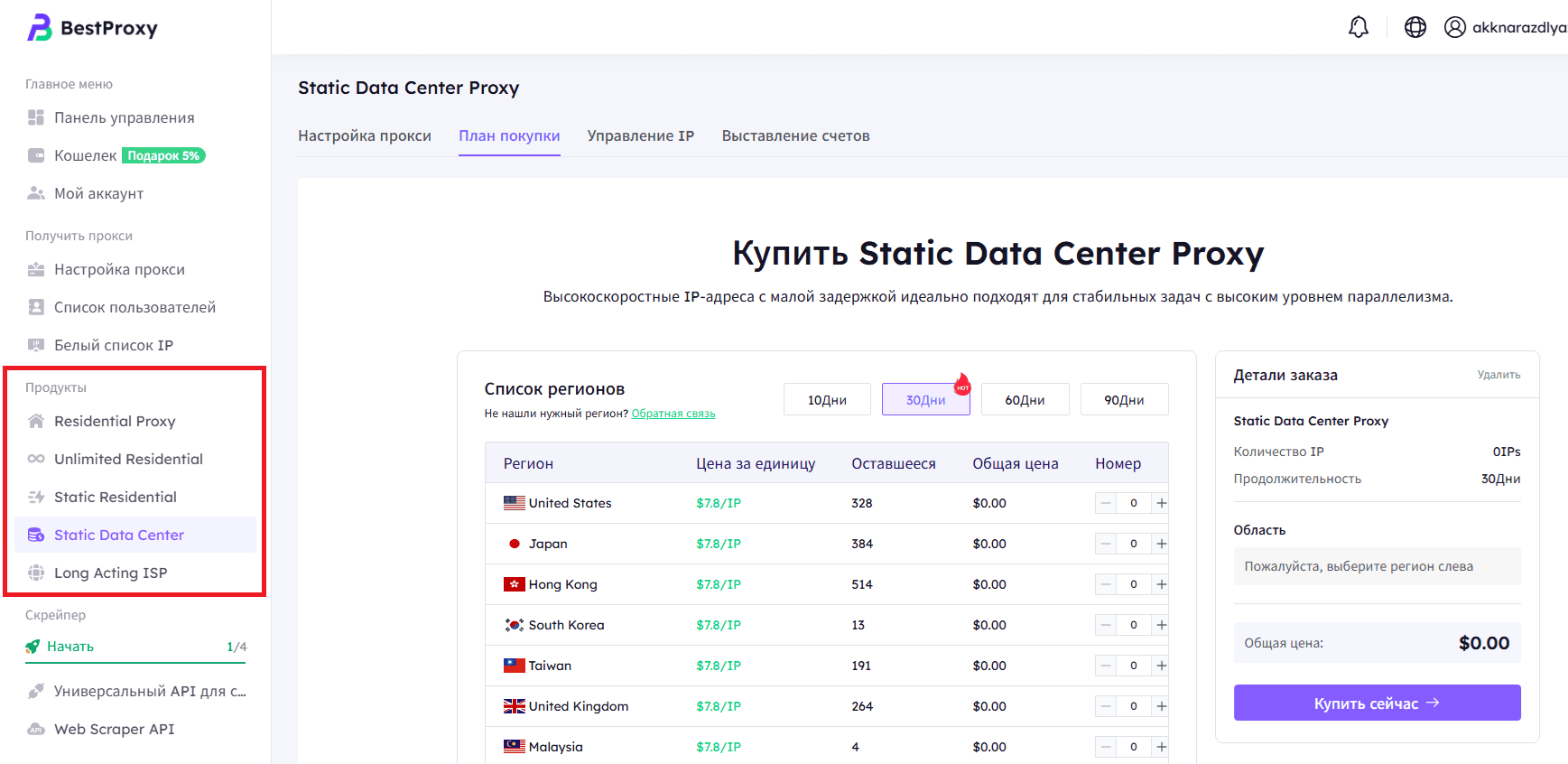The height and width of the screenshot is (764, 1568).
Task: Pick the 90Дни duration option
Action: (x=1124, y=399)
